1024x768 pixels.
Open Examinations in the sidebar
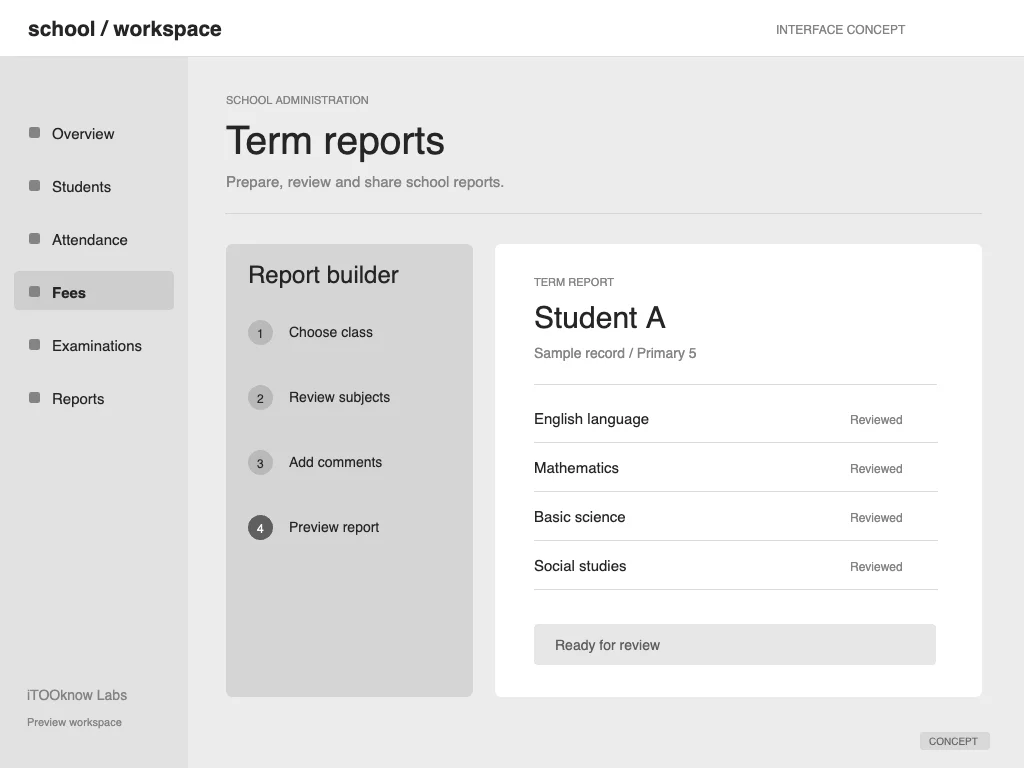click(93, 345)
